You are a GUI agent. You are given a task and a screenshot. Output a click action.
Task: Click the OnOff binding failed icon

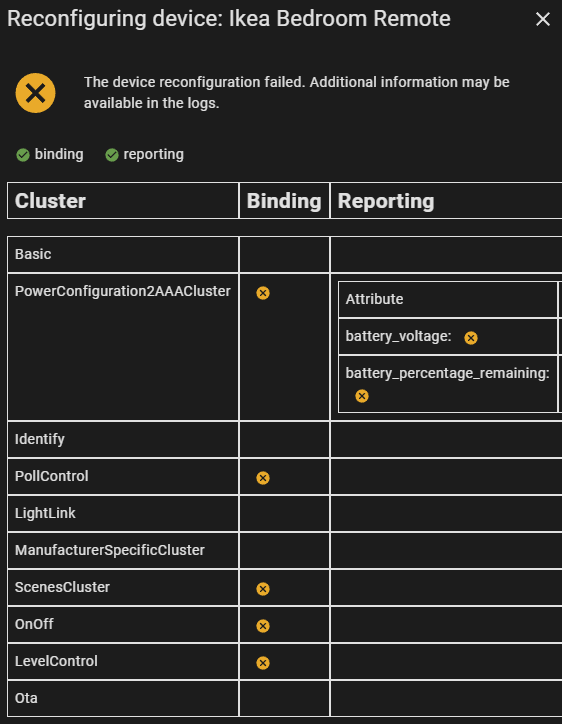[263, 626]
